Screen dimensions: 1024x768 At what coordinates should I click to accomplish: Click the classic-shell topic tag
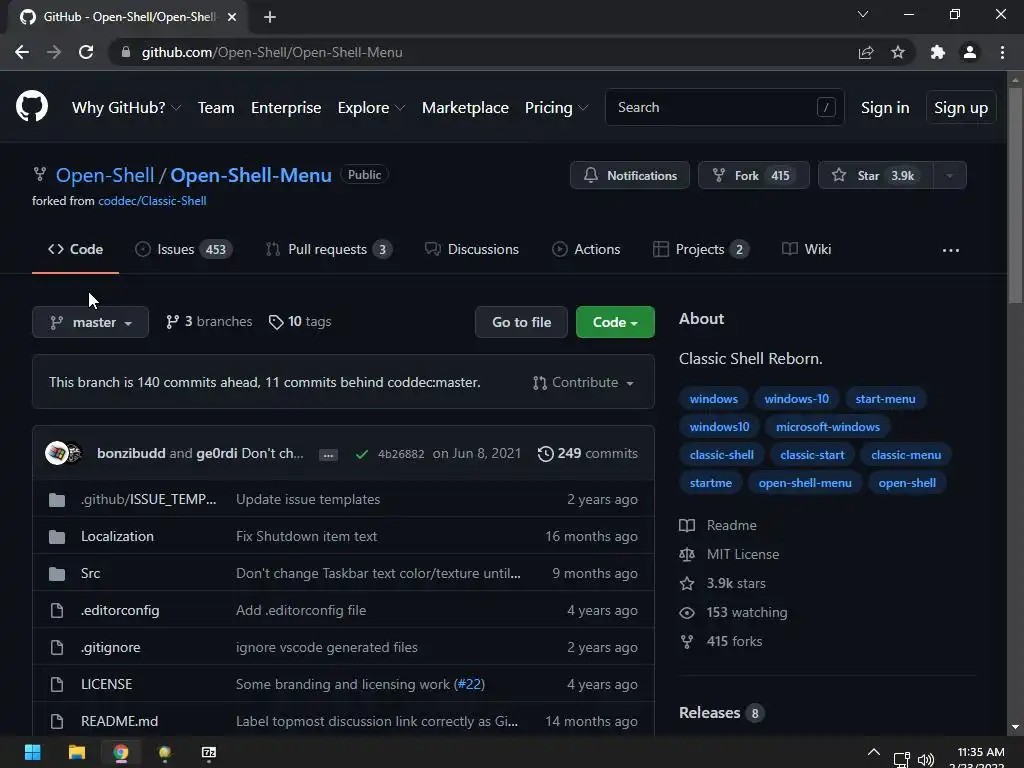722,455
